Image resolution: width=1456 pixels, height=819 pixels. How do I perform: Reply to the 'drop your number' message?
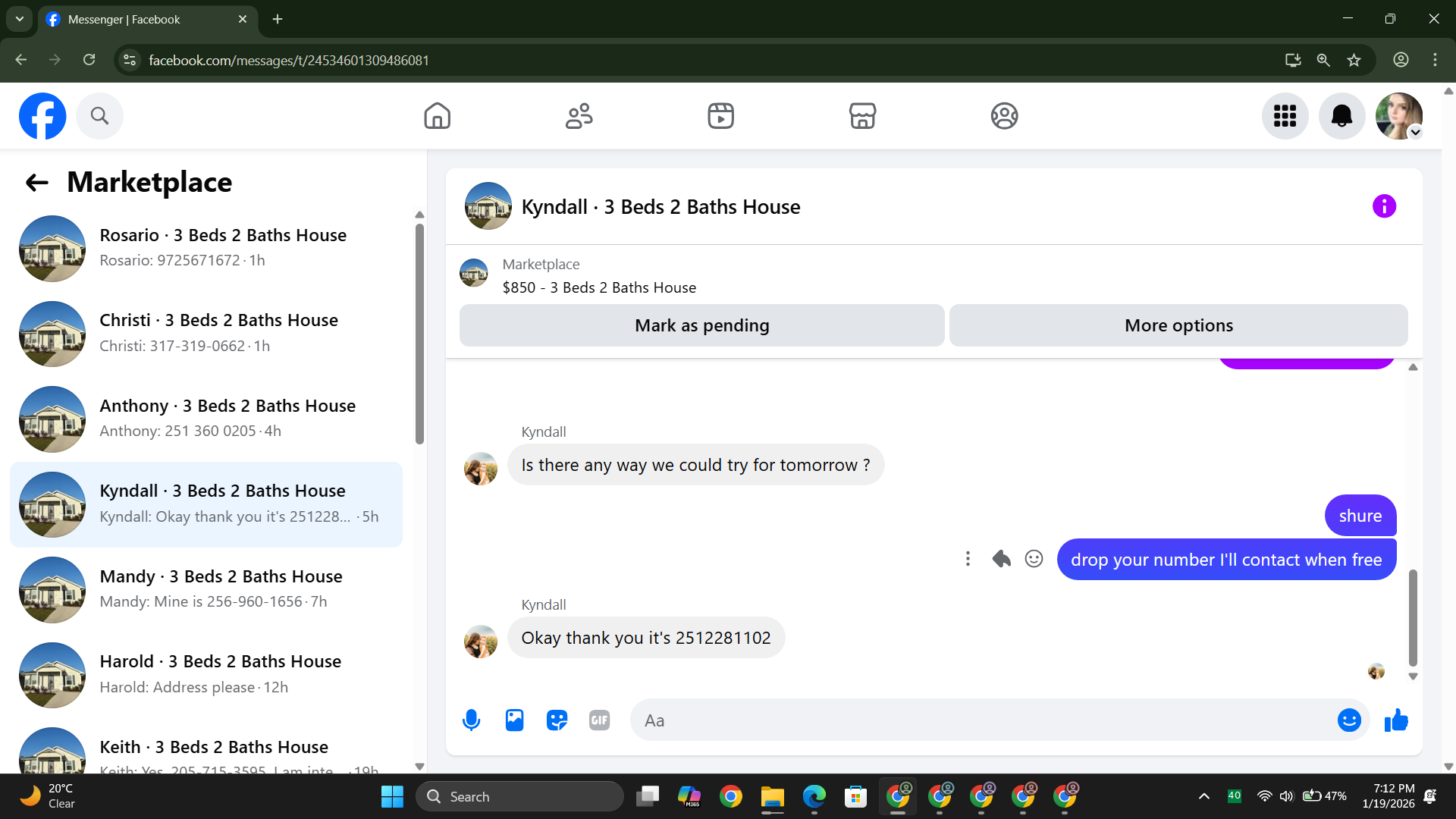(x=1001, y=559)
